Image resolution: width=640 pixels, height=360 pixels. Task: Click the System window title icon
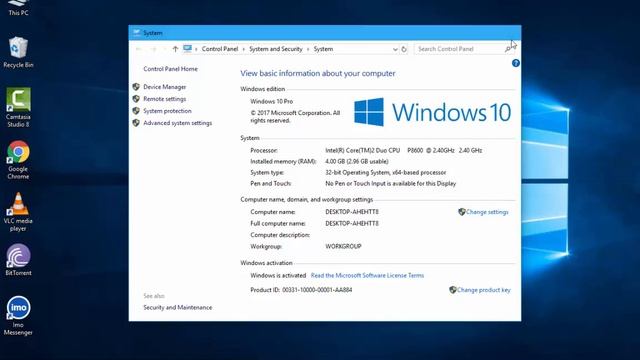click(x=136, y=32)
